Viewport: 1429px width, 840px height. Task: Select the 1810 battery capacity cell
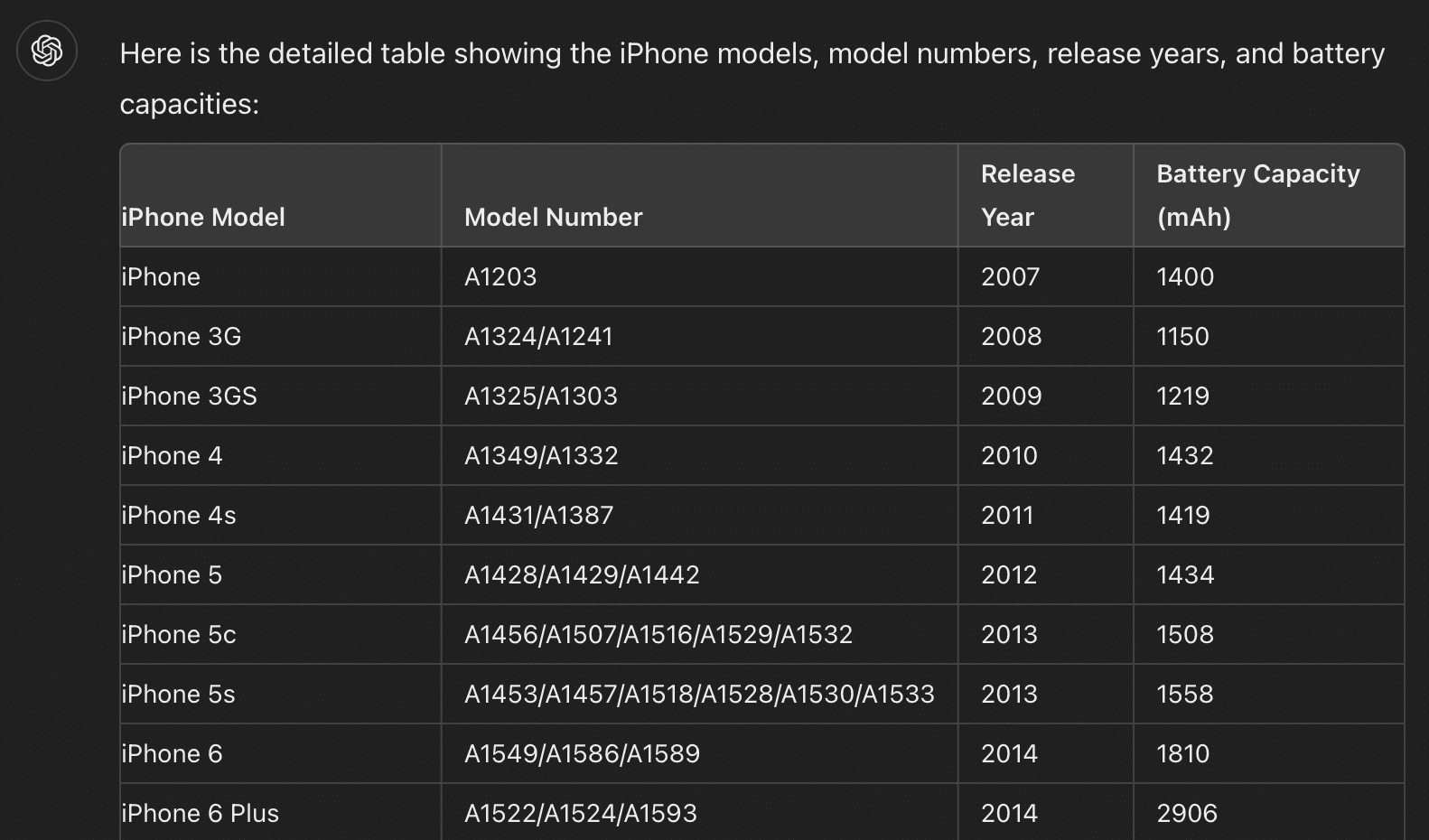[x=1182, y=753]
